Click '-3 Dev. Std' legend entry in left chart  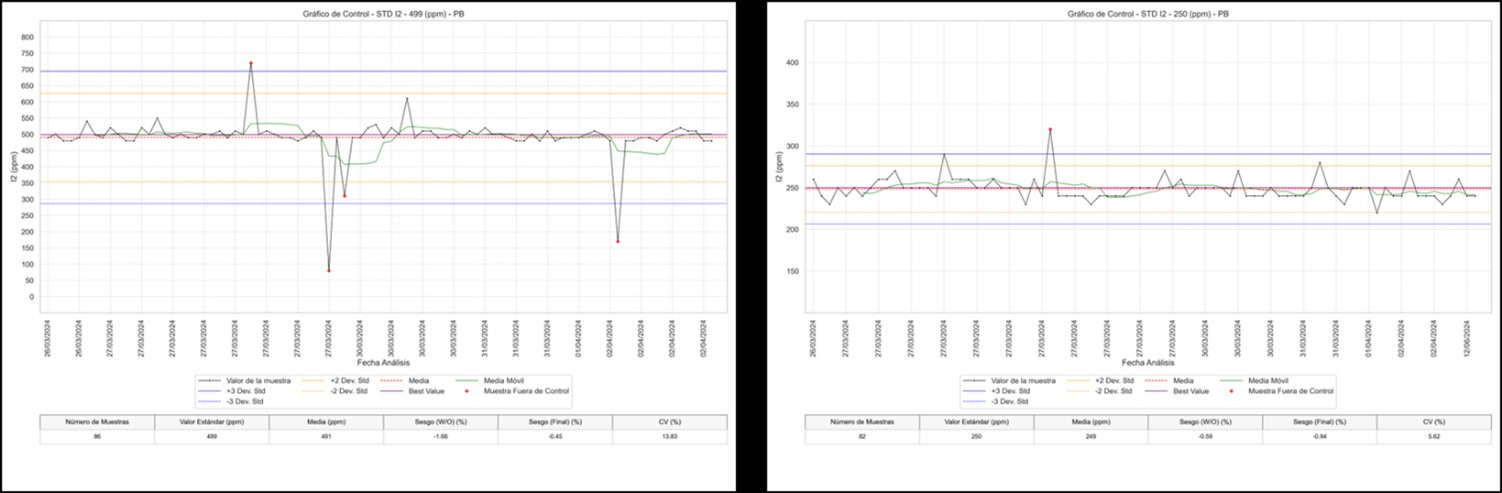[235, 401]
